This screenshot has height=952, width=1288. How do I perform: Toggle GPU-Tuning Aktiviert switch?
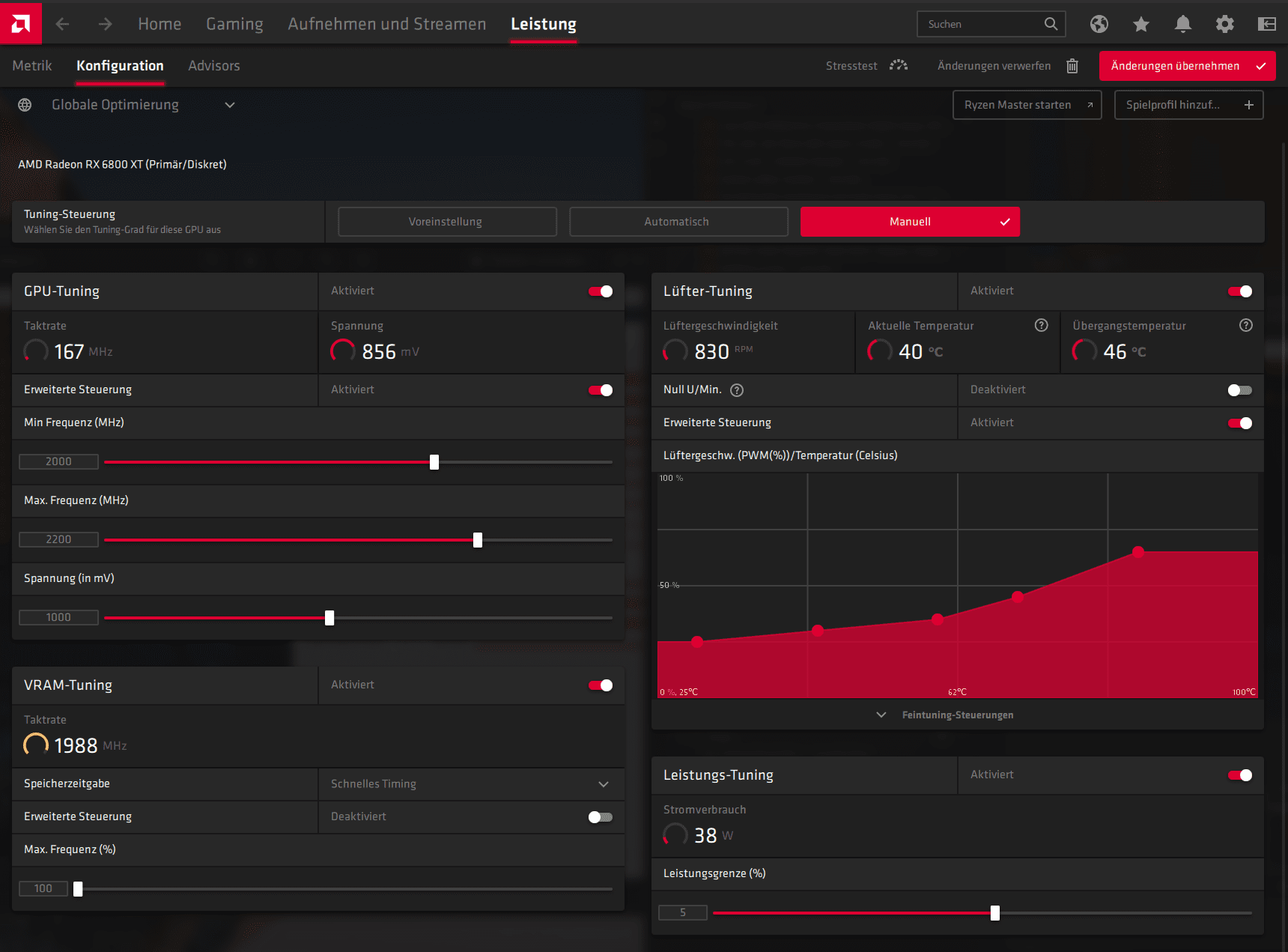[x=601, y=291]
